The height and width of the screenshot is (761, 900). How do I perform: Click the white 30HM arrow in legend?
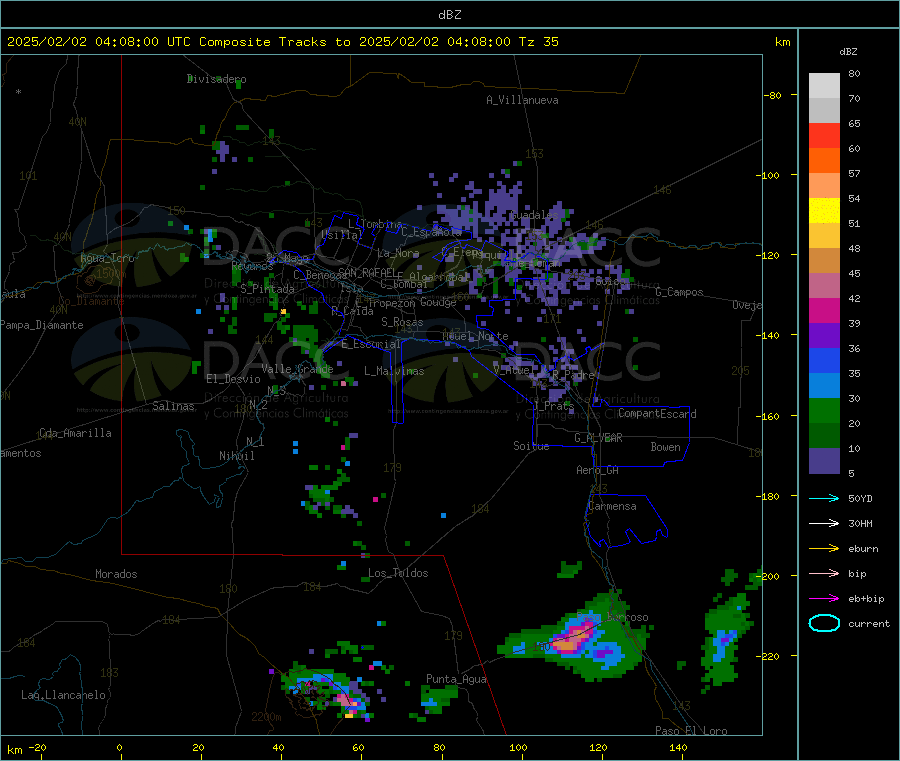tap(824, 523)
